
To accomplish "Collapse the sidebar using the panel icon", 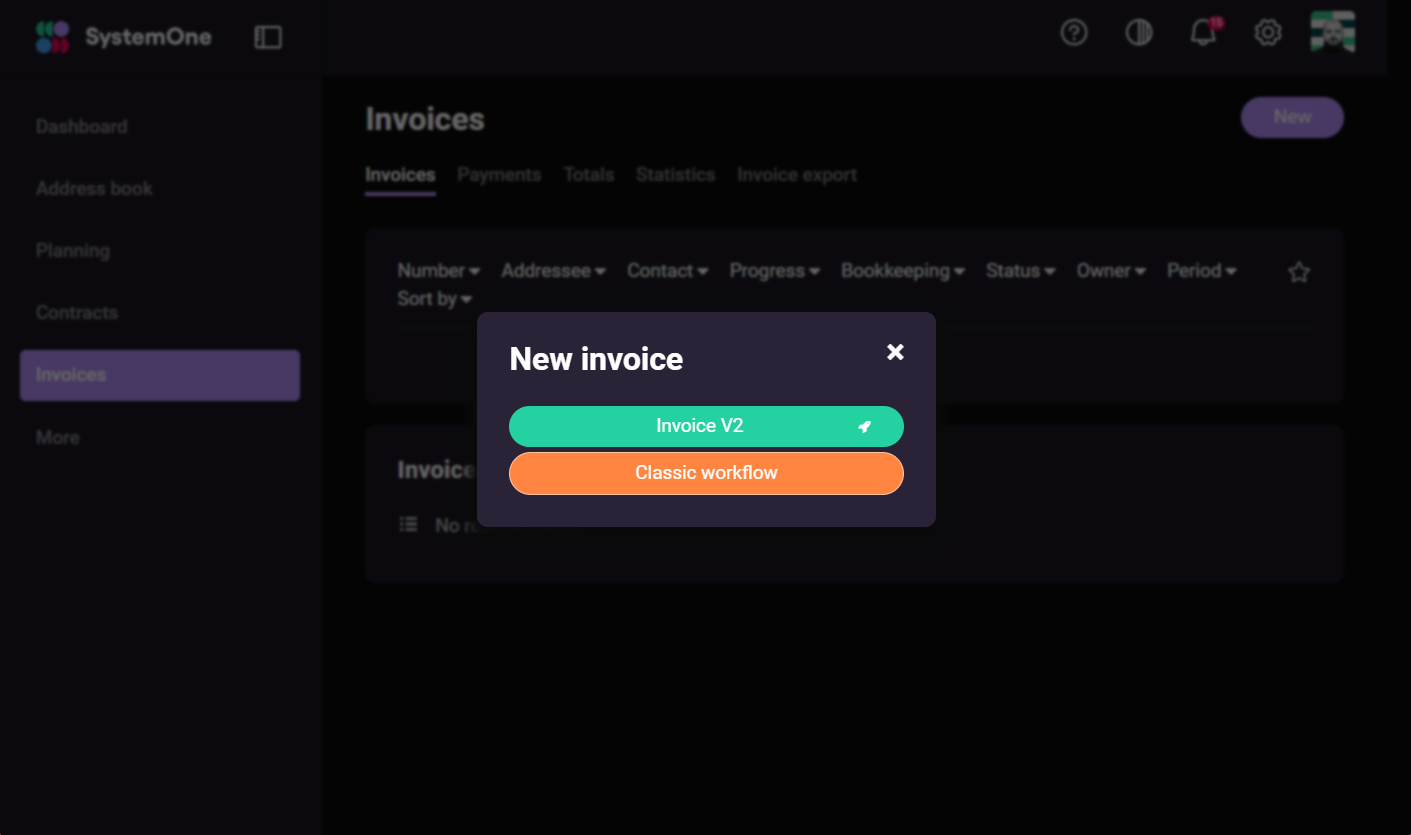I will pyautogui.click(x=268, y=36).
